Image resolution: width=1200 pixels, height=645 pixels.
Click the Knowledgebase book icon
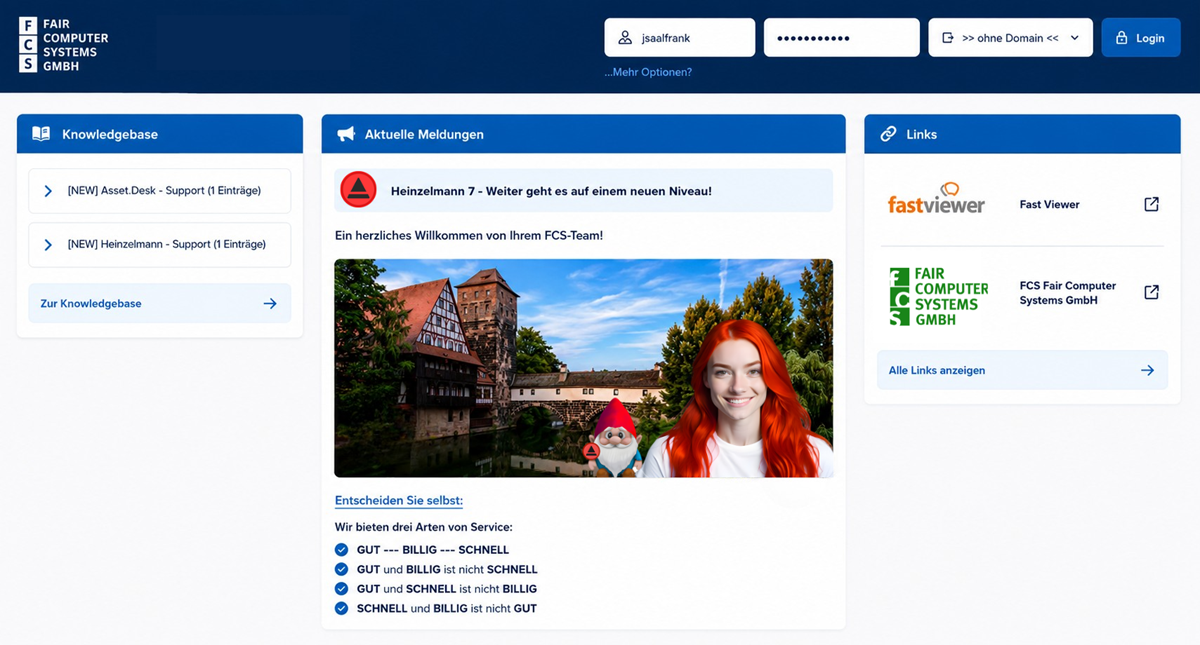click(x=41, y=134)
